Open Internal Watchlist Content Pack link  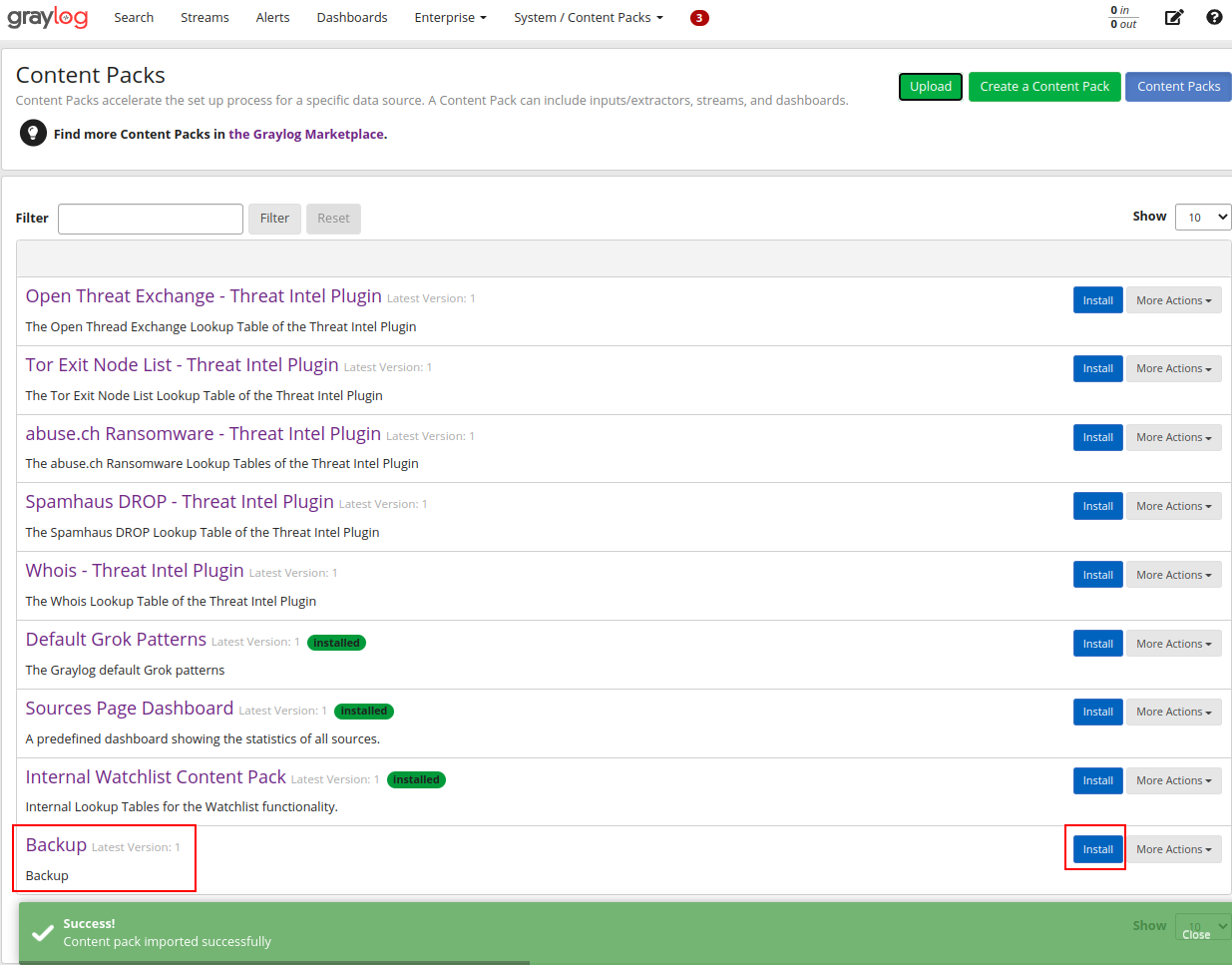pos(156,777)
